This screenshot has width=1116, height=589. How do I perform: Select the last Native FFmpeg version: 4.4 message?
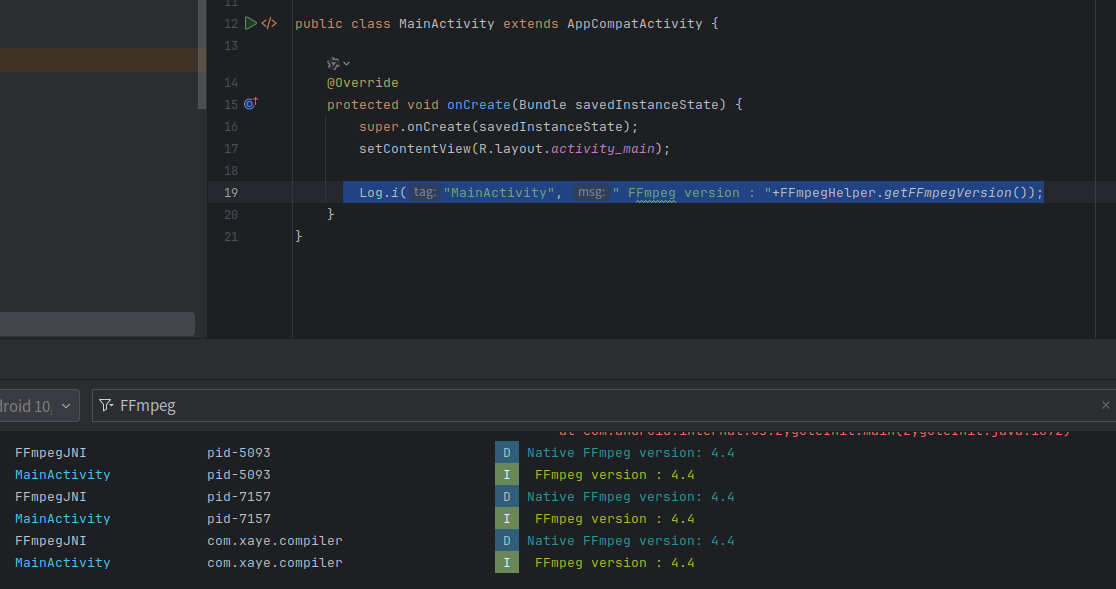[x=631, y=541]
